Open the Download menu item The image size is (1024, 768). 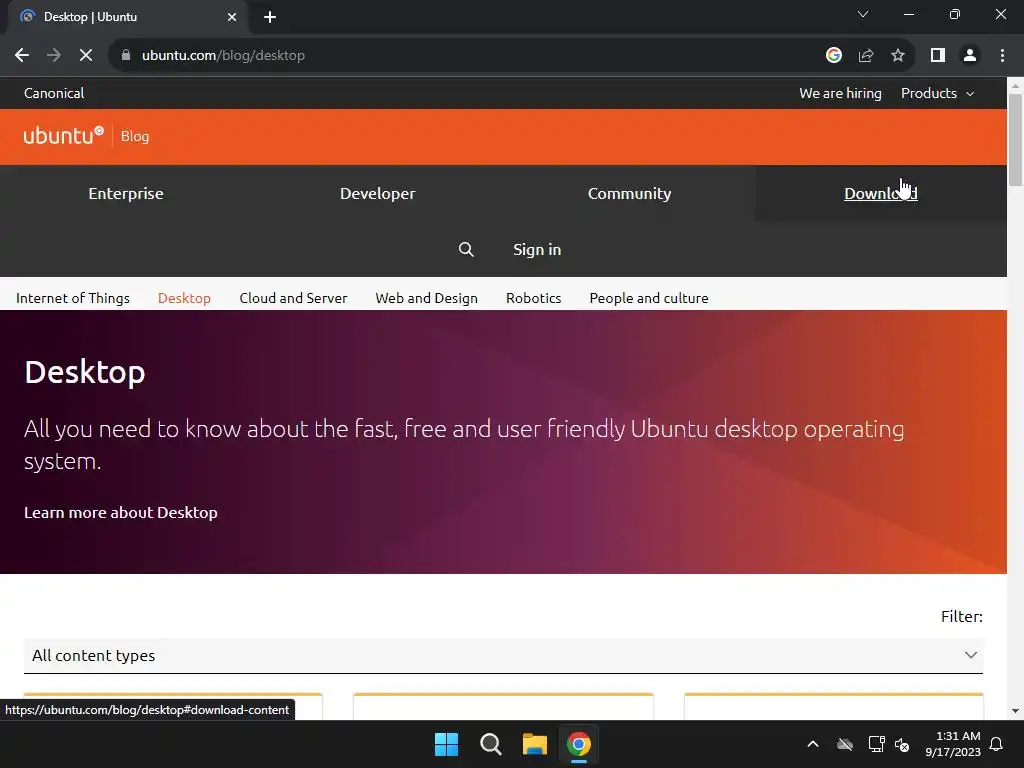pyautogui.click(x=881, y=193)
